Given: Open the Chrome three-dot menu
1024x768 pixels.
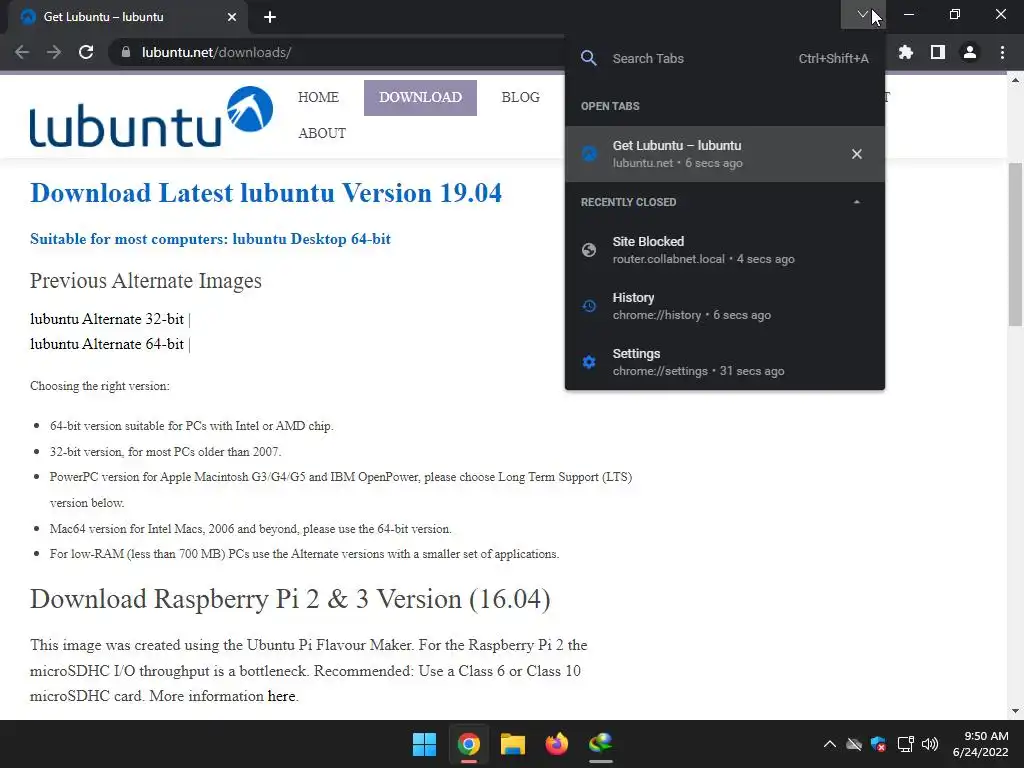Looking at the screenshot, I should (x=1002, y=52).
